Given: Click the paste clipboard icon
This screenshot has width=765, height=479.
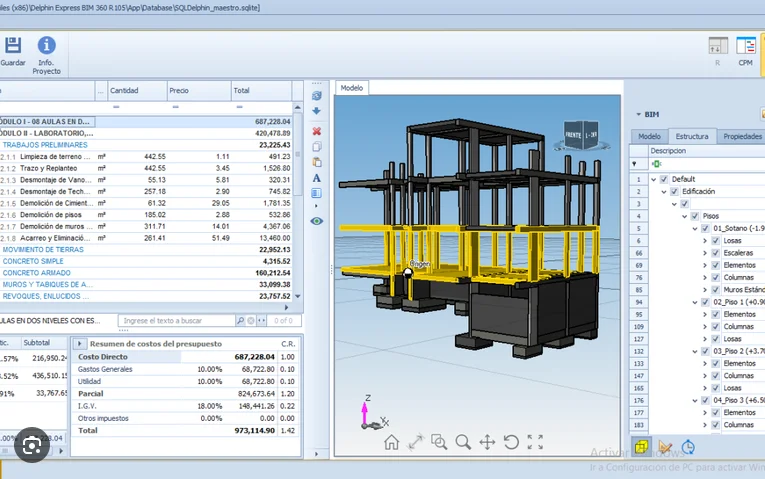Looking at the screenshot, I should (x=317, y=162).
